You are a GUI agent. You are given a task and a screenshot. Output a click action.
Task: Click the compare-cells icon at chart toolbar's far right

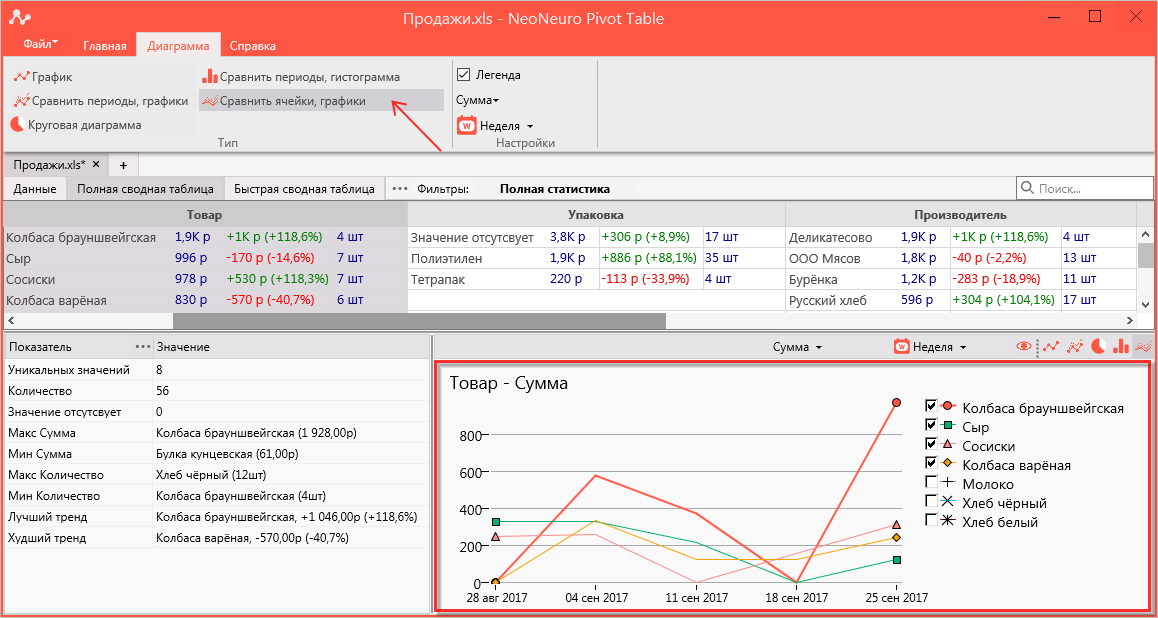click(1143, 346)
